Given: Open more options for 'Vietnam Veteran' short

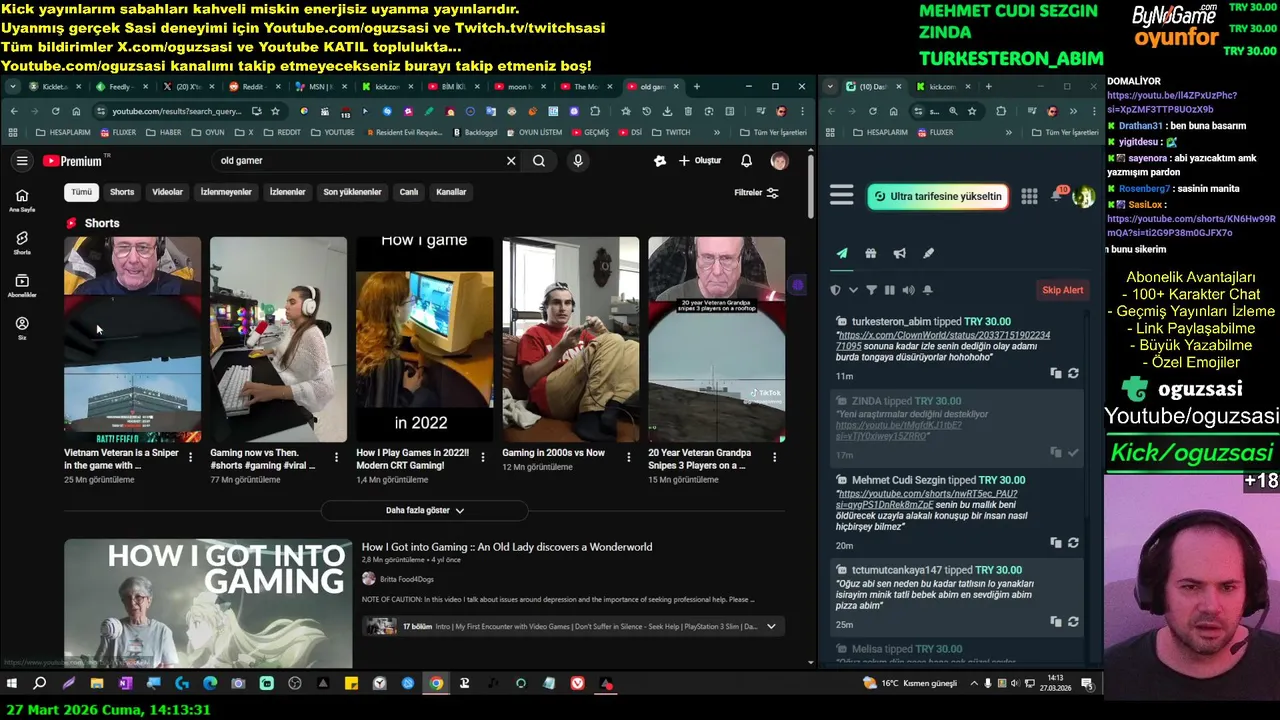Looking at the screenshot, I should [190, 457].
